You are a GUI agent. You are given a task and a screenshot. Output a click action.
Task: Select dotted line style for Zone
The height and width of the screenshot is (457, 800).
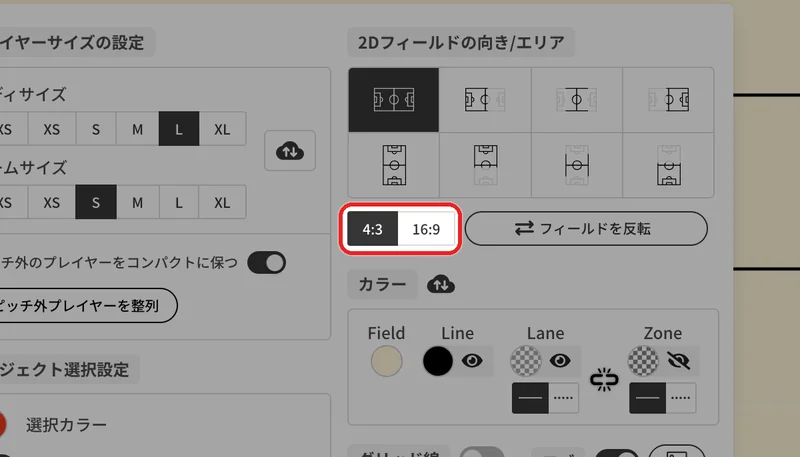(681, 398)
